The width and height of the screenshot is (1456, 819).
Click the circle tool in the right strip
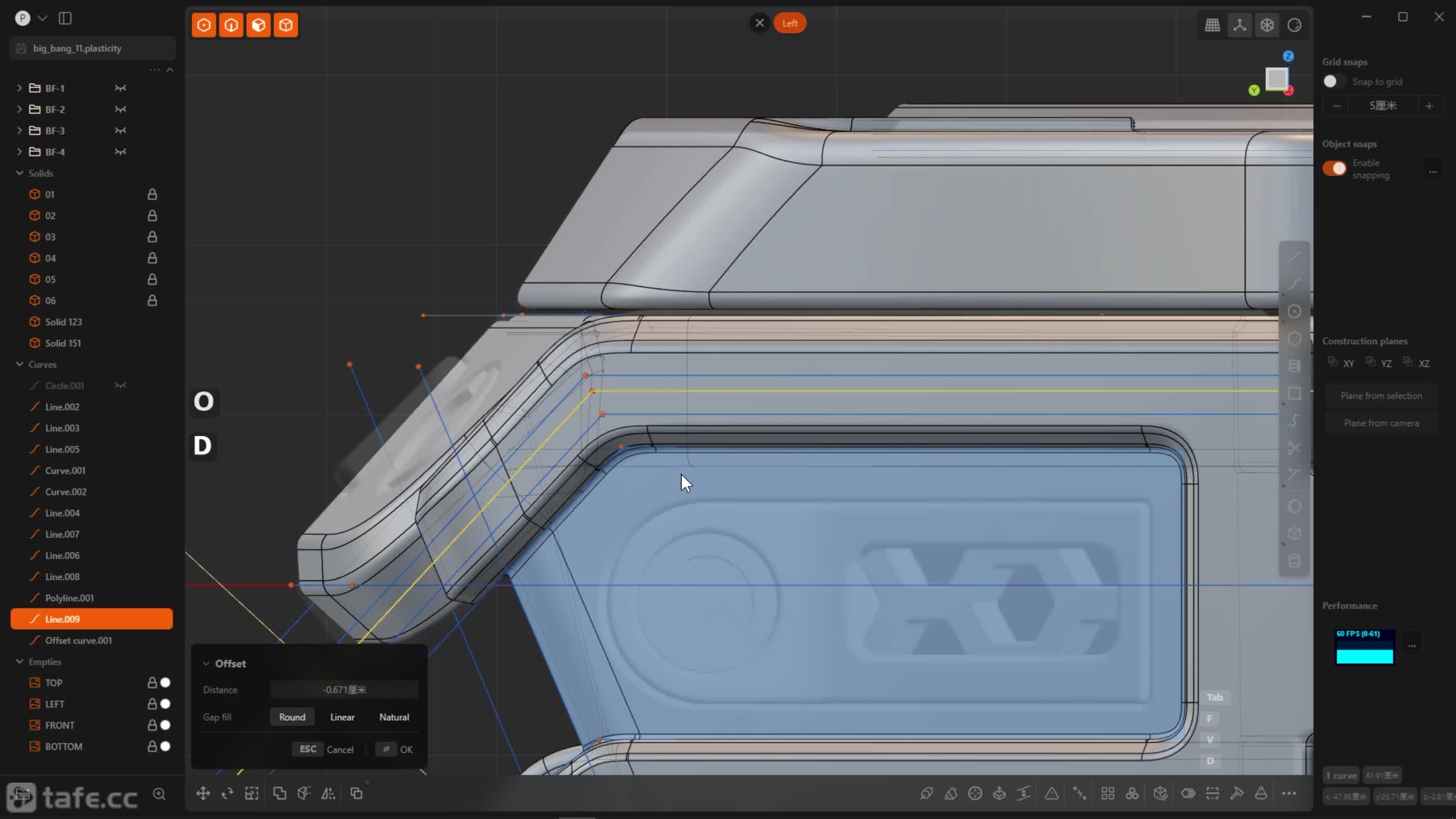[x=1294, y=312]
